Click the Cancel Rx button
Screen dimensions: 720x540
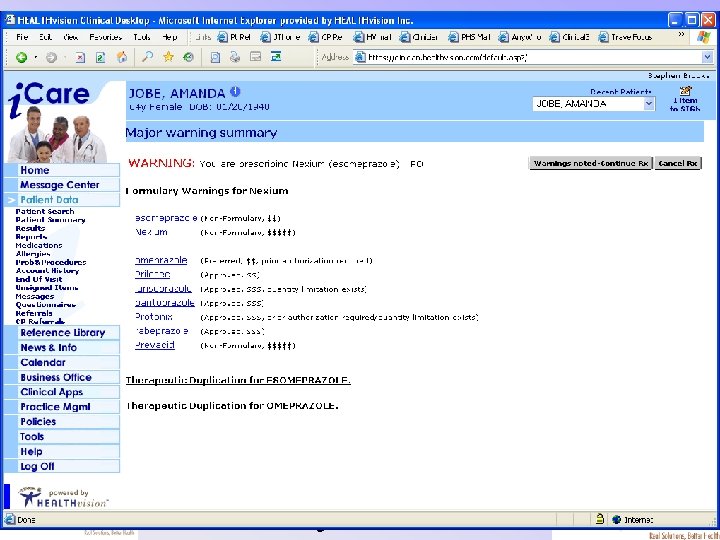pyautogui.click(x=678, y=163)
